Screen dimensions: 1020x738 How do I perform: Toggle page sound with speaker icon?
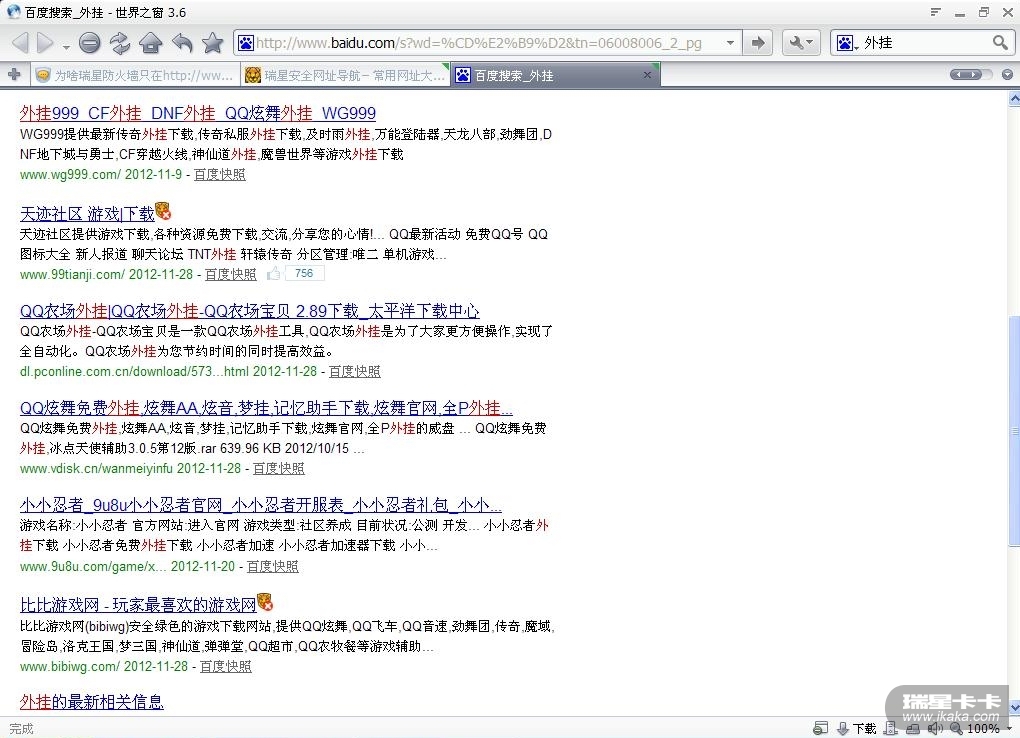tap(935, 728)
